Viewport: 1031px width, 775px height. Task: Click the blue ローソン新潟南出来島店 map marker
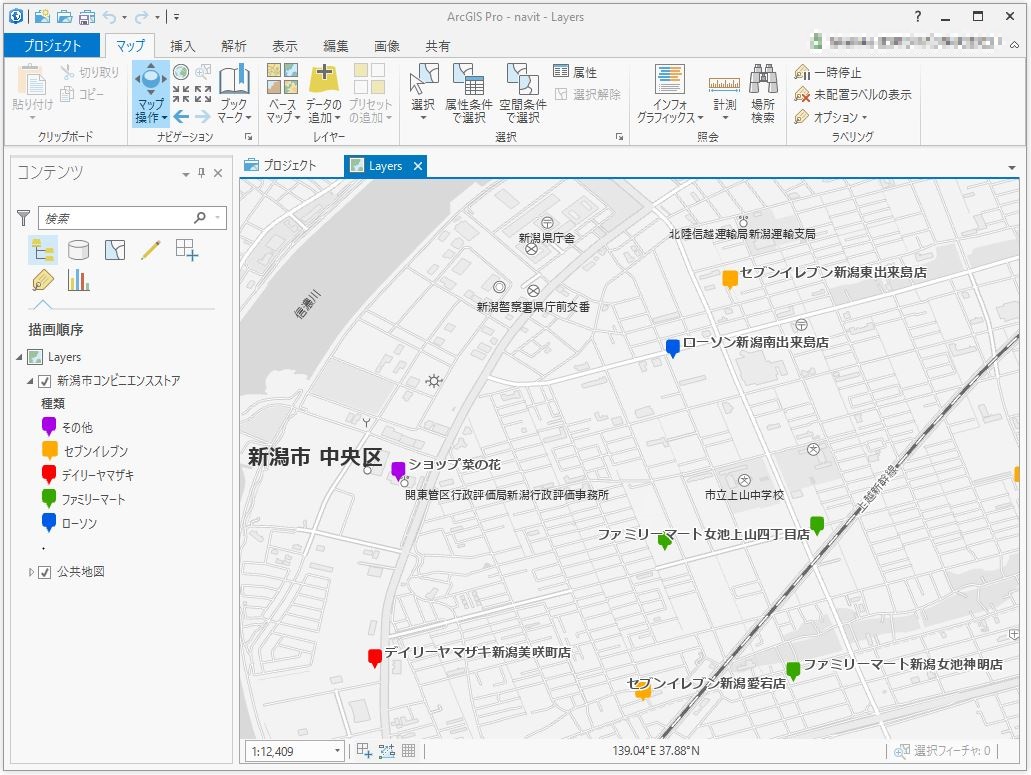click(673, 348)
